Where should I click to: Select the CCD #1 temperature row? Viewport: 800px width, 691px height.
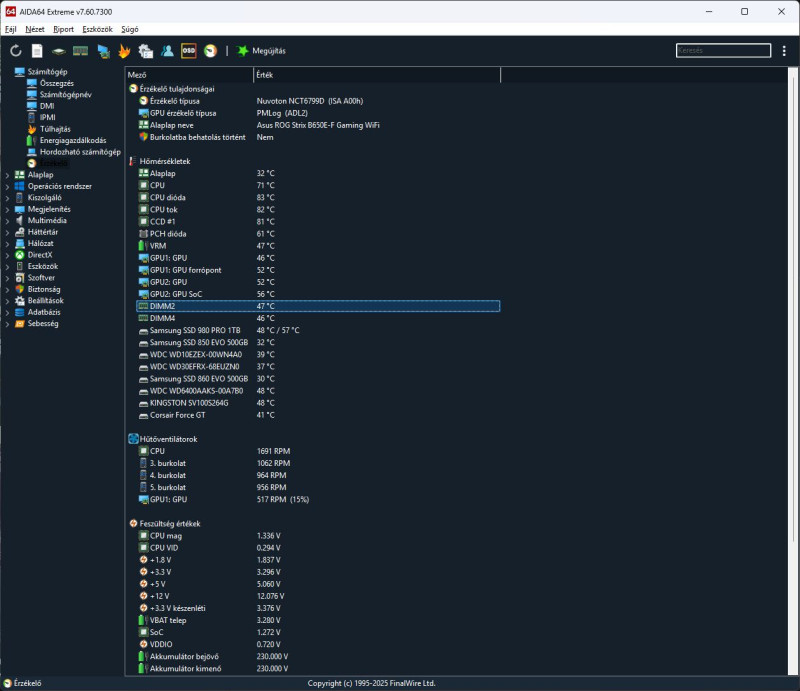318,221
